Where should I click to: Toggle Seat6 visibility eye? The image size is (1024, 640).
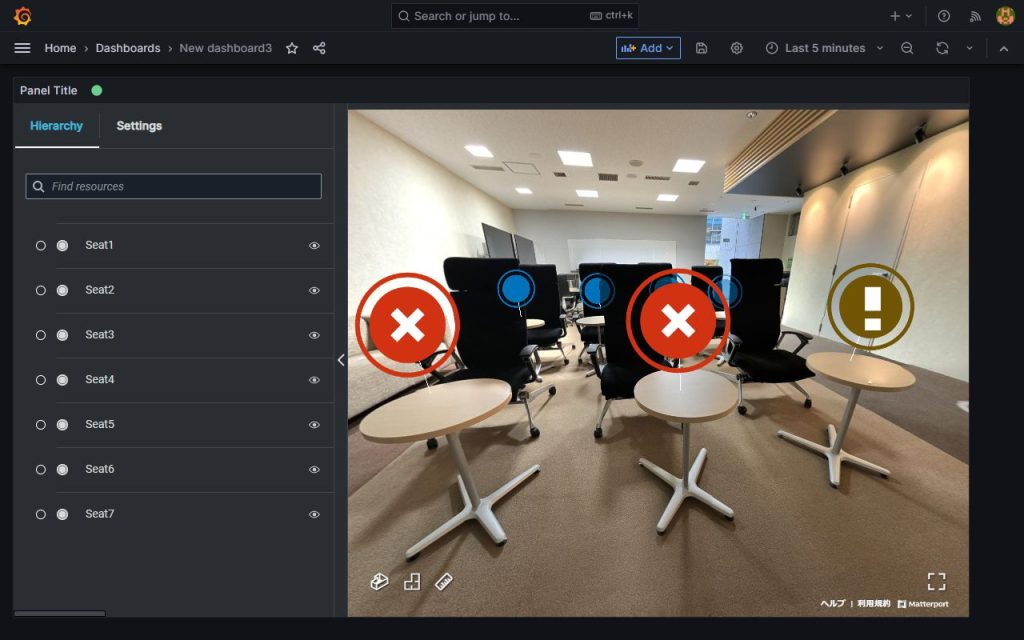coord(314,470)
